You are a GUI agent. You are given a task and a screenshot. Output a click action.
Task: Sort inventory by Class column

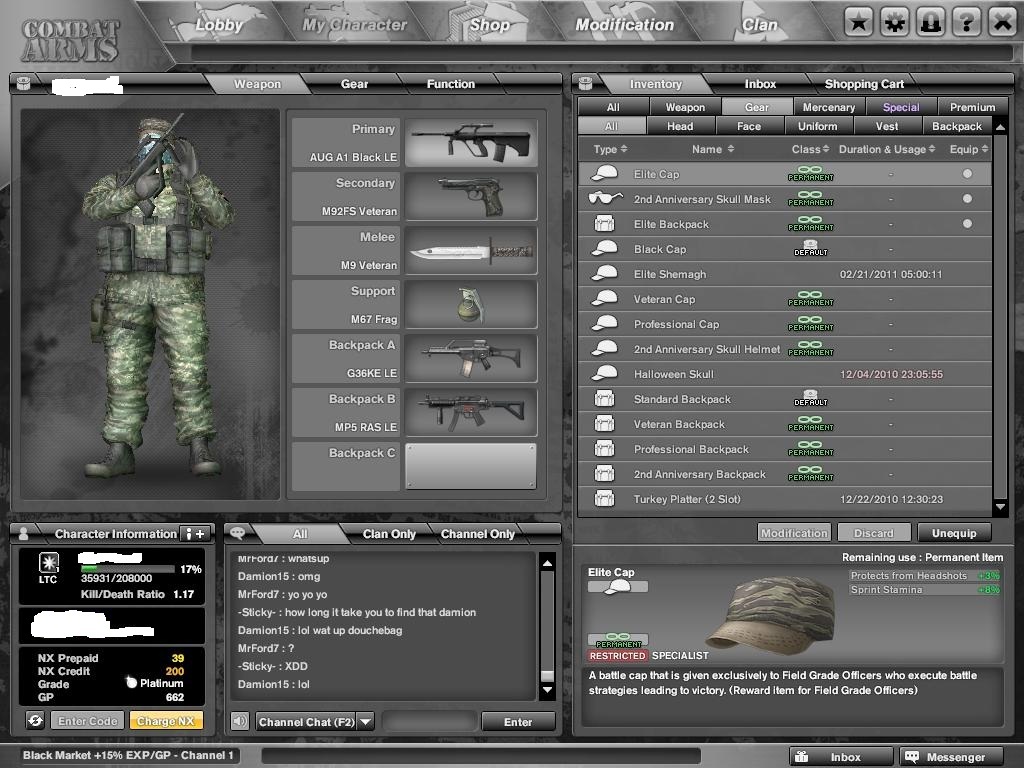click(x=810, y=149)
